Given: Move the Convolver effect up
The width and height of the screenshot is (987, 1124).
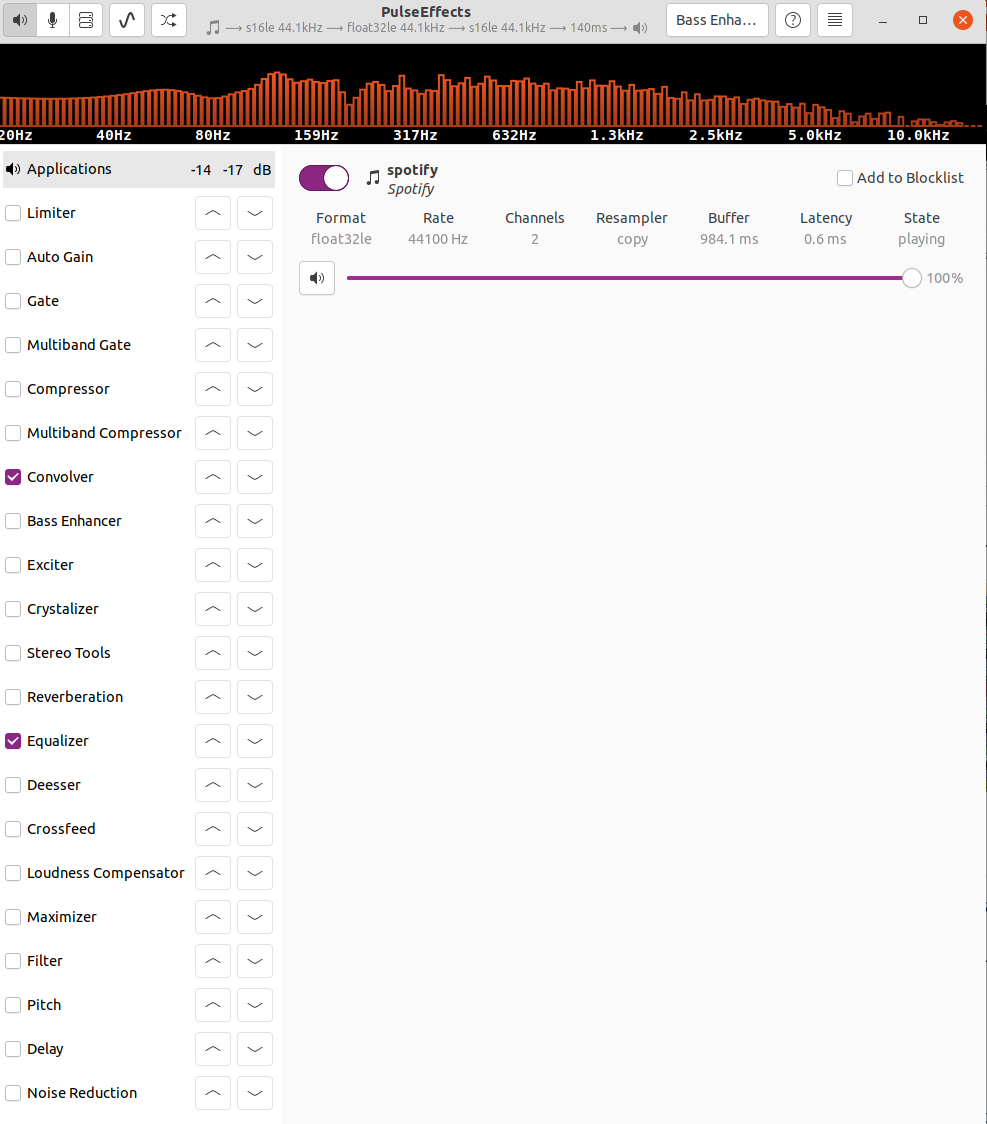Looking at the screenshot, I should [x=212, y=477].
